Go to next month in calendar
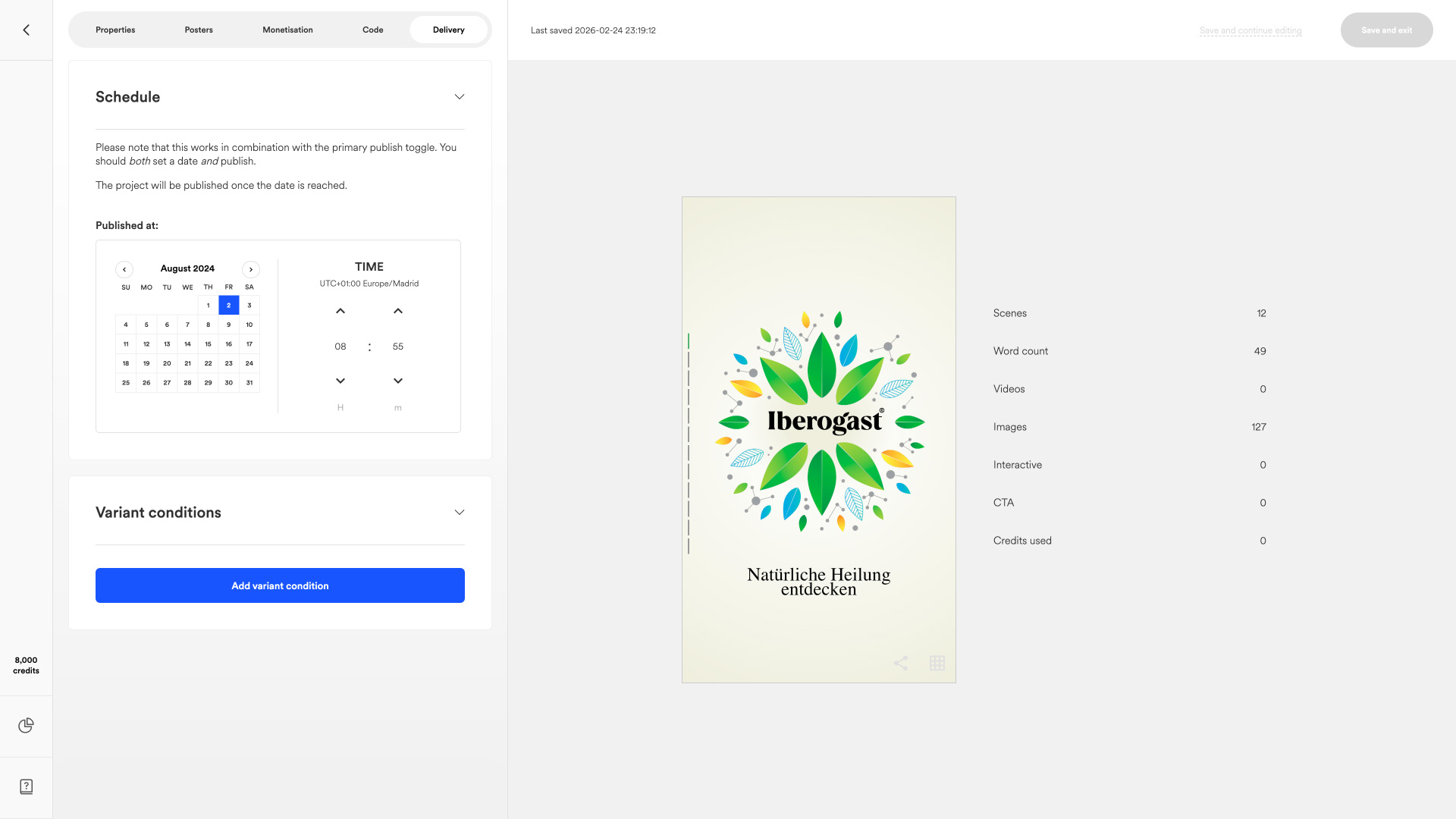Viewport: 1456px width, 819px height. 251,269
